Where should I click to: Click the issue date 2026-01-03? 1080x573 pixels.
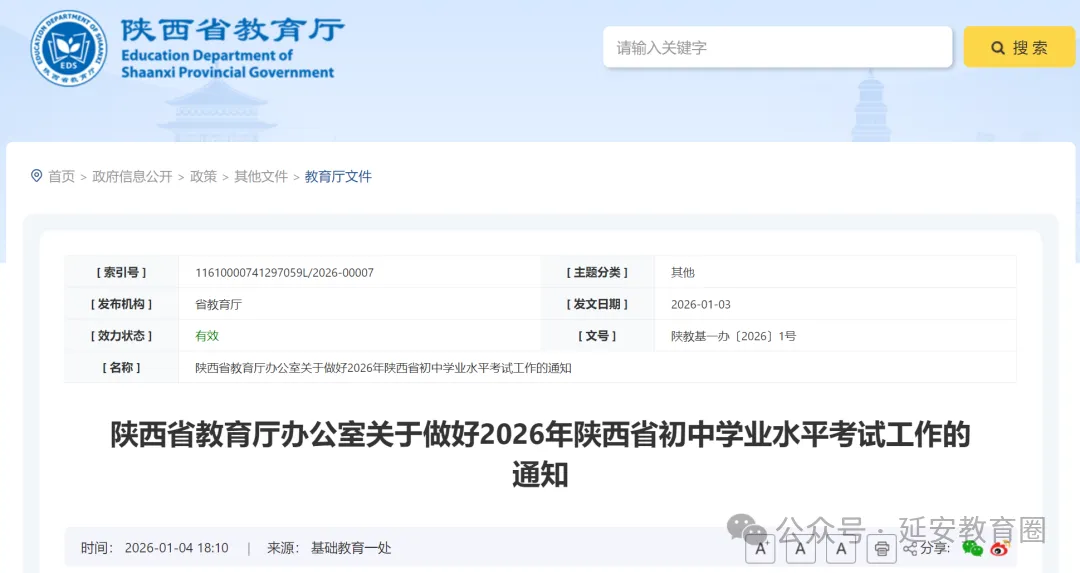[700, 304]
